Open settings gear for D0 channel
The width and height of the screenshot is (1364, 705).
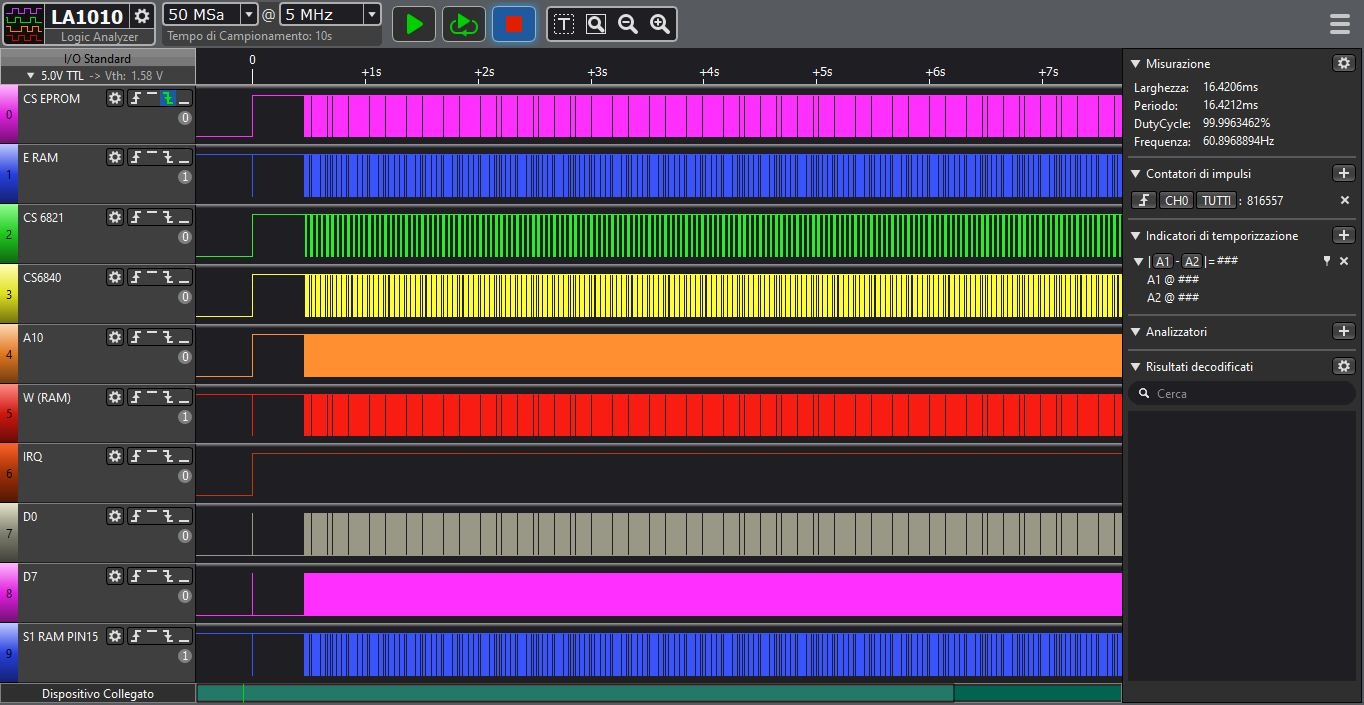click(115, 516)
